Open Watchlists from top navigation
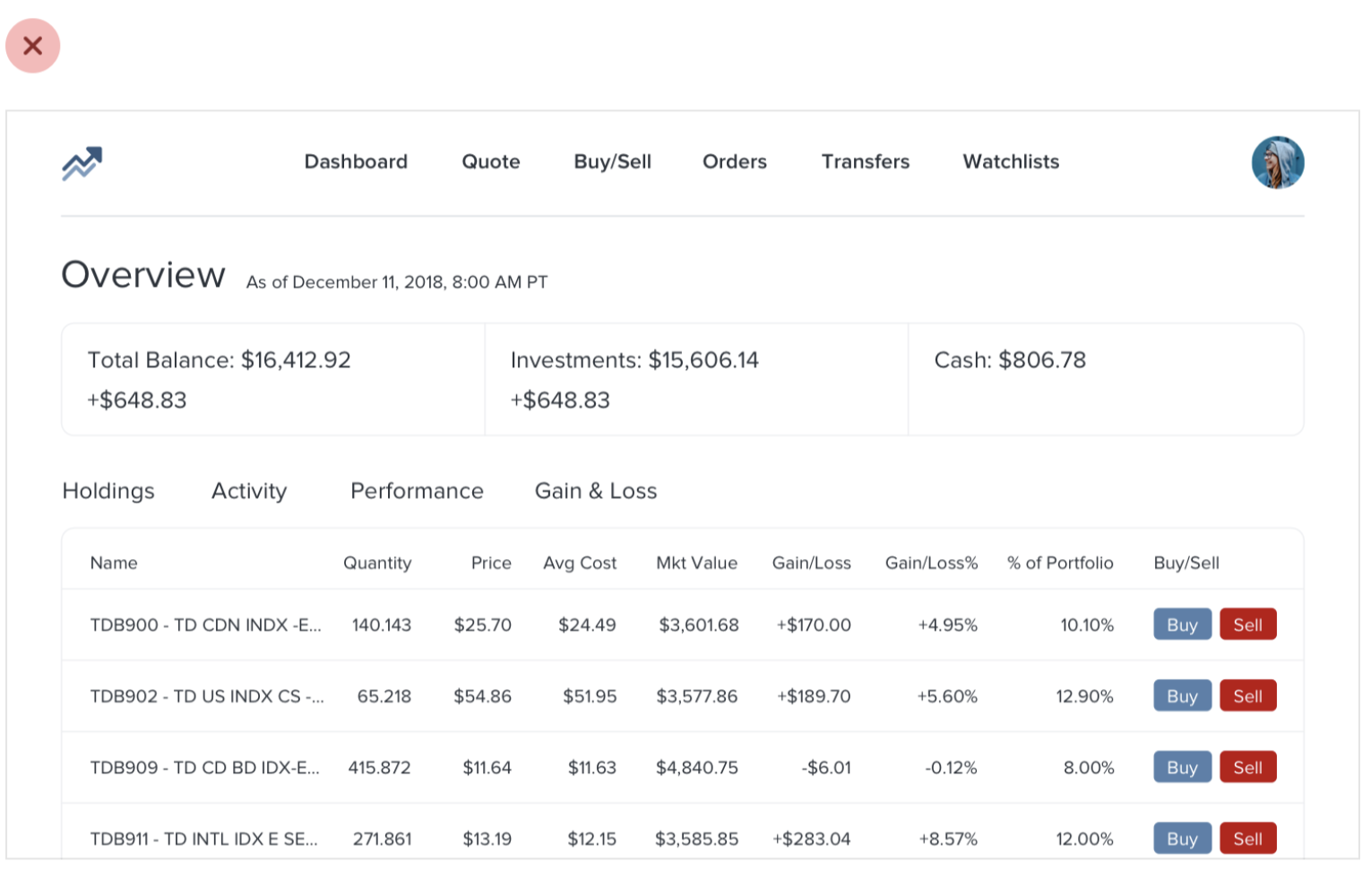 pyautogui.click(x=1011, y=162)
